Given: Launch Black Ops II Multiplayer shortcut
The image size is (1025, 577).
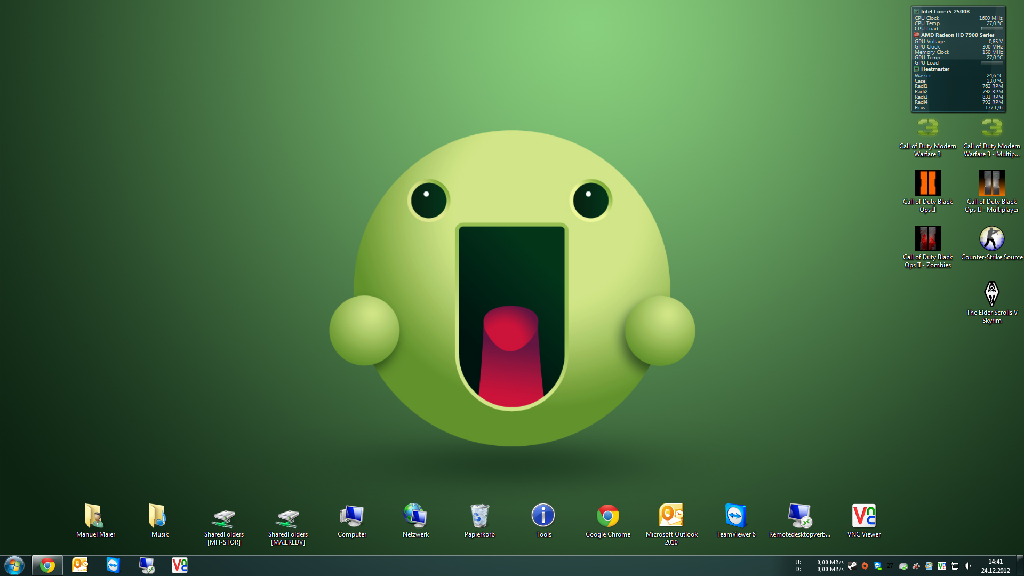Looking at the screenshot, I should point(991,184).
